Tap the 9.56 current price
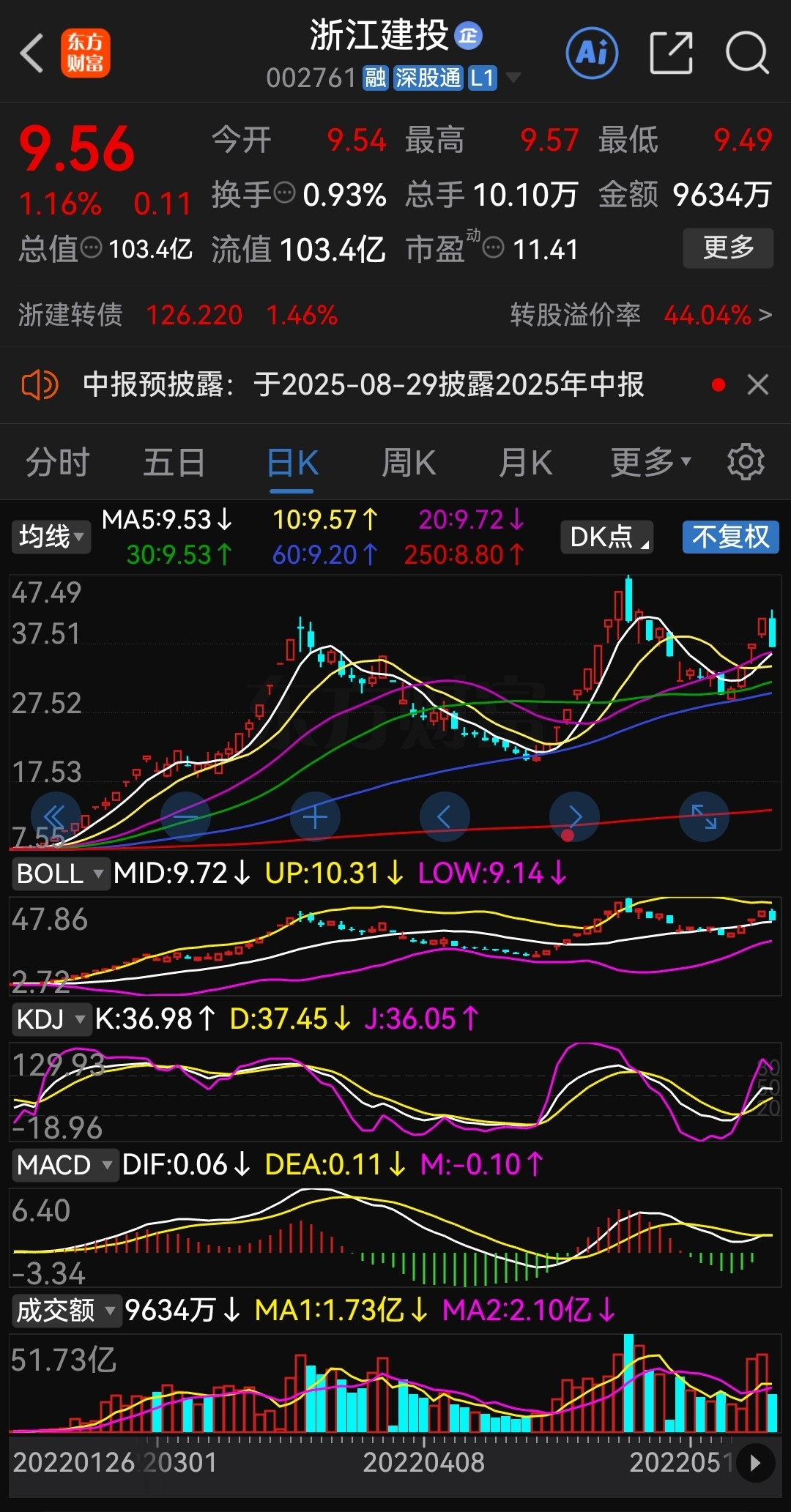This screenshot has height=1512, width=791. coord(77,149)
